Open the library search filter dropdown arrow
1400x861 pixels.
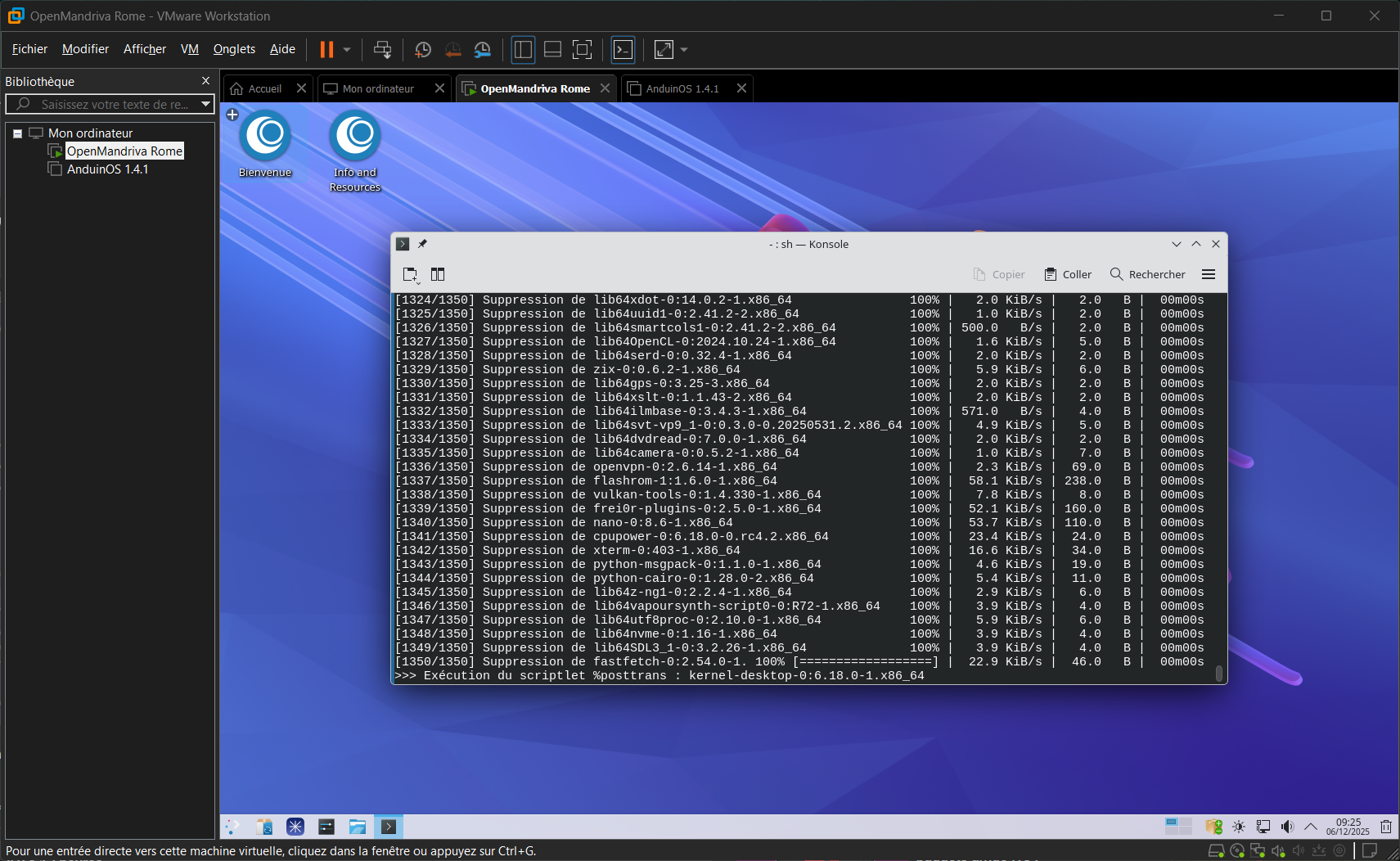point(205,104)
